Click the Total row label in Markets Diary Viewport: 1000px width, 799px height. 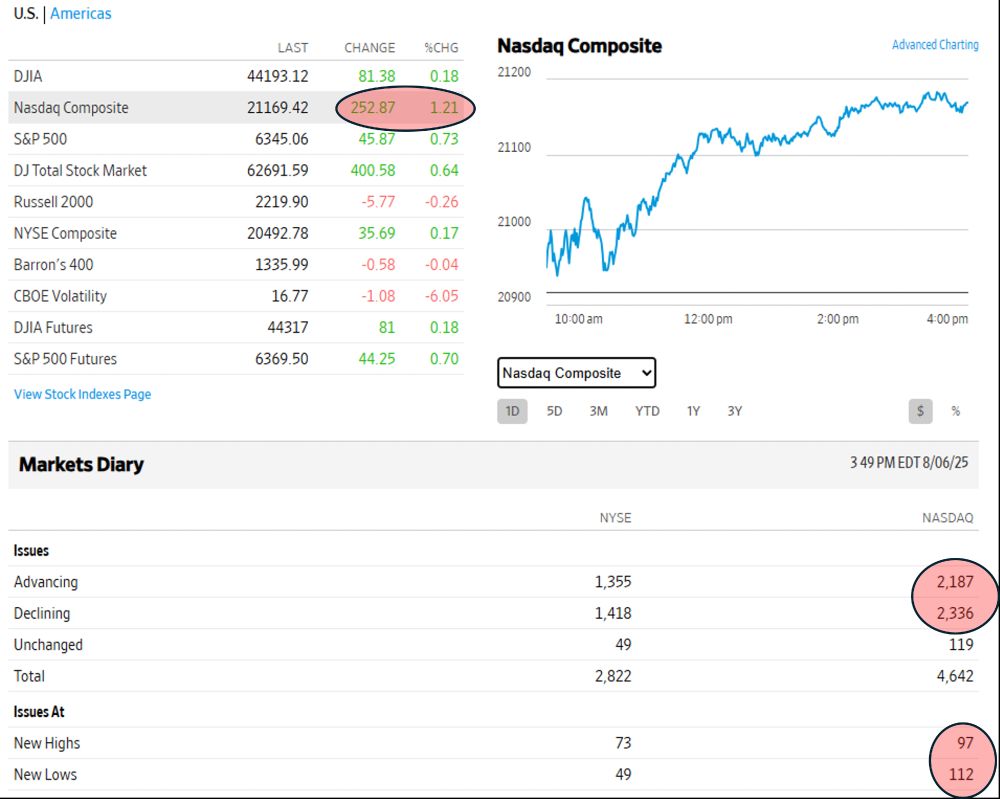[x=29, y=676]
